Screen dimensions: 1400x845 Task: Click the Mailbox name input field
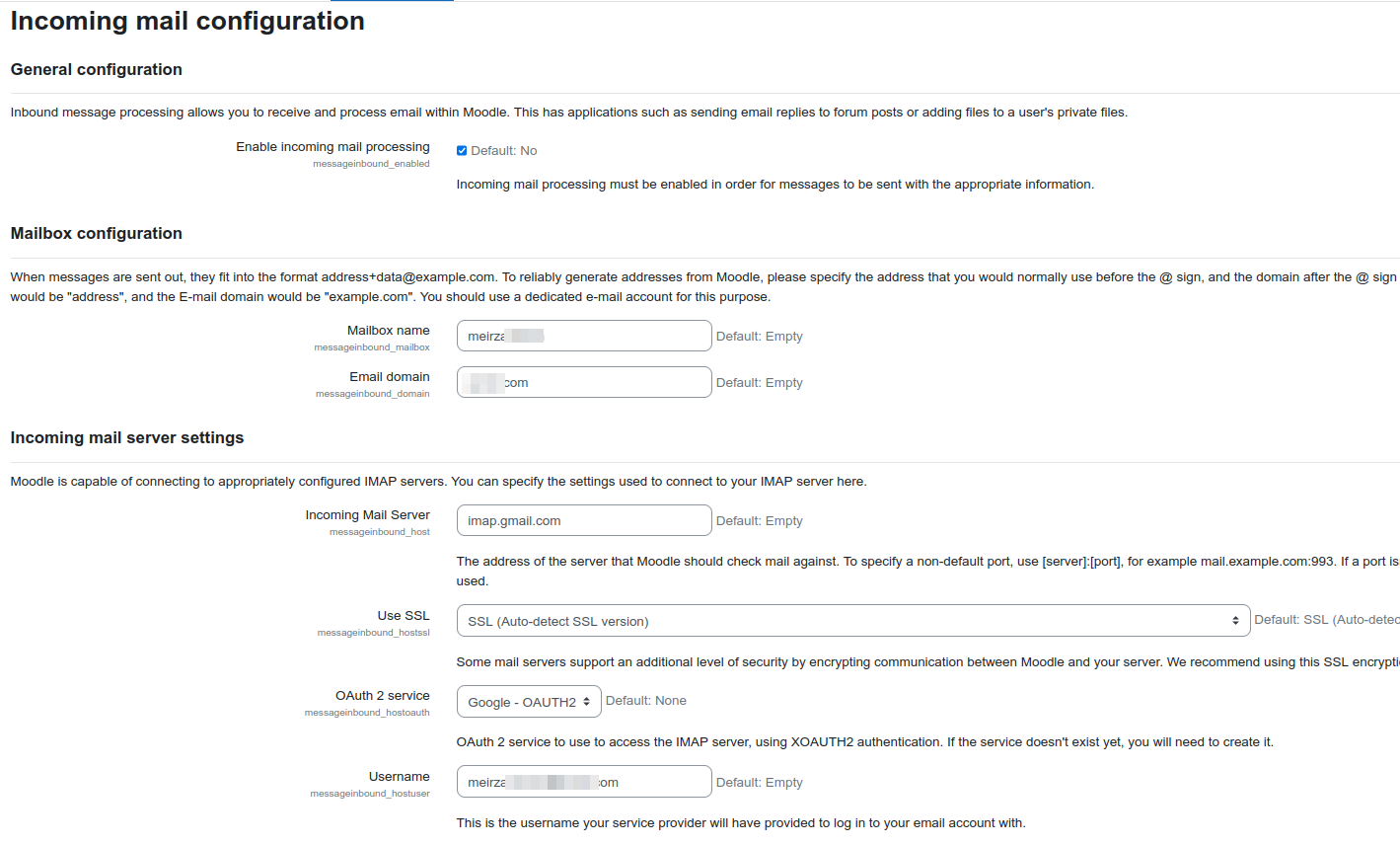tap(584, 336)
